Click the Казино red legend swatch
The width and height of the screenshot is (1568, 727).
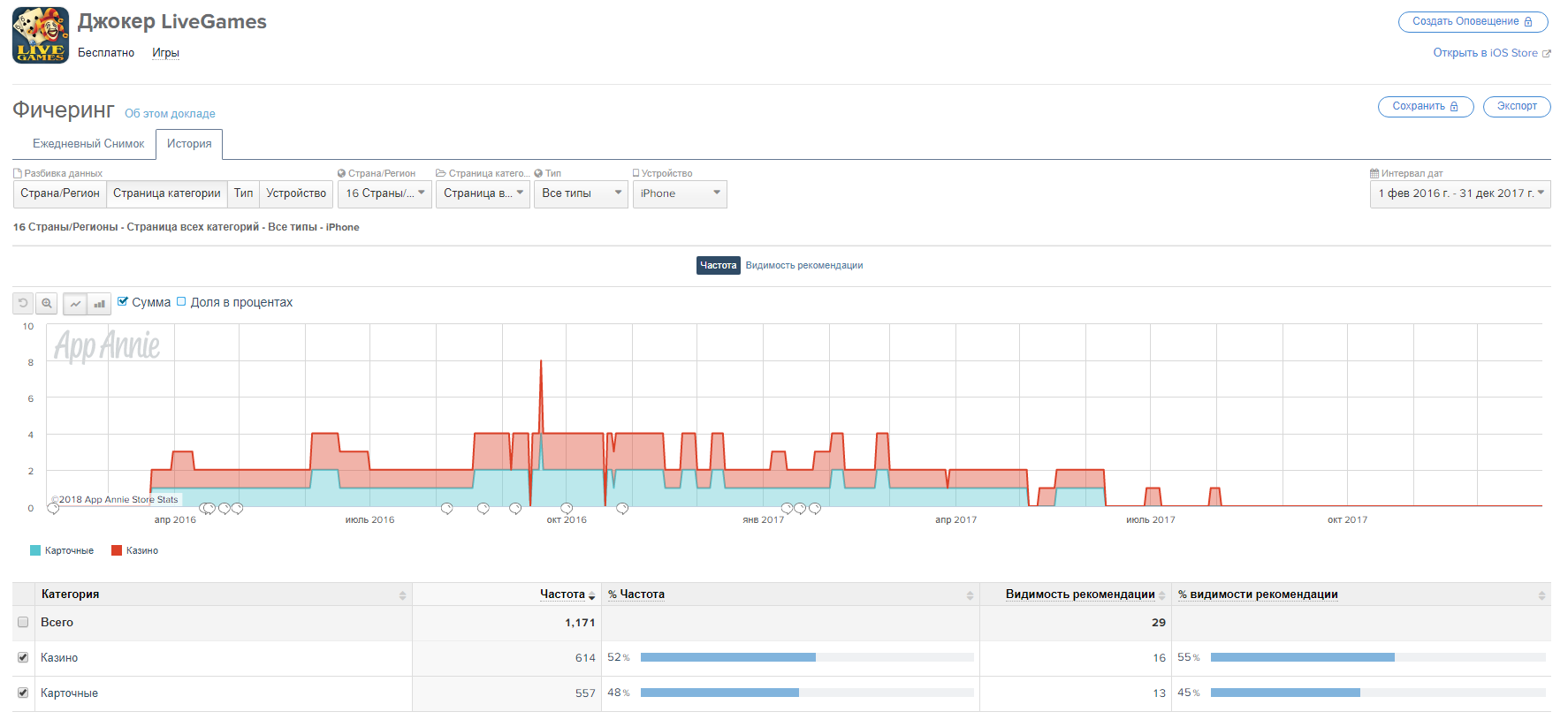(117, 550)
